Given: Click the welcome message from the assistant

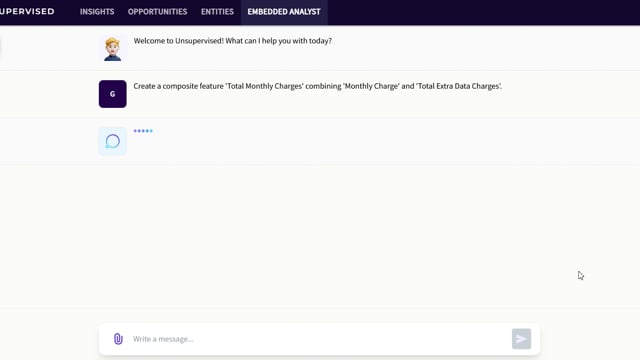Looking at the screenshot, I should [x=233, y=41].
